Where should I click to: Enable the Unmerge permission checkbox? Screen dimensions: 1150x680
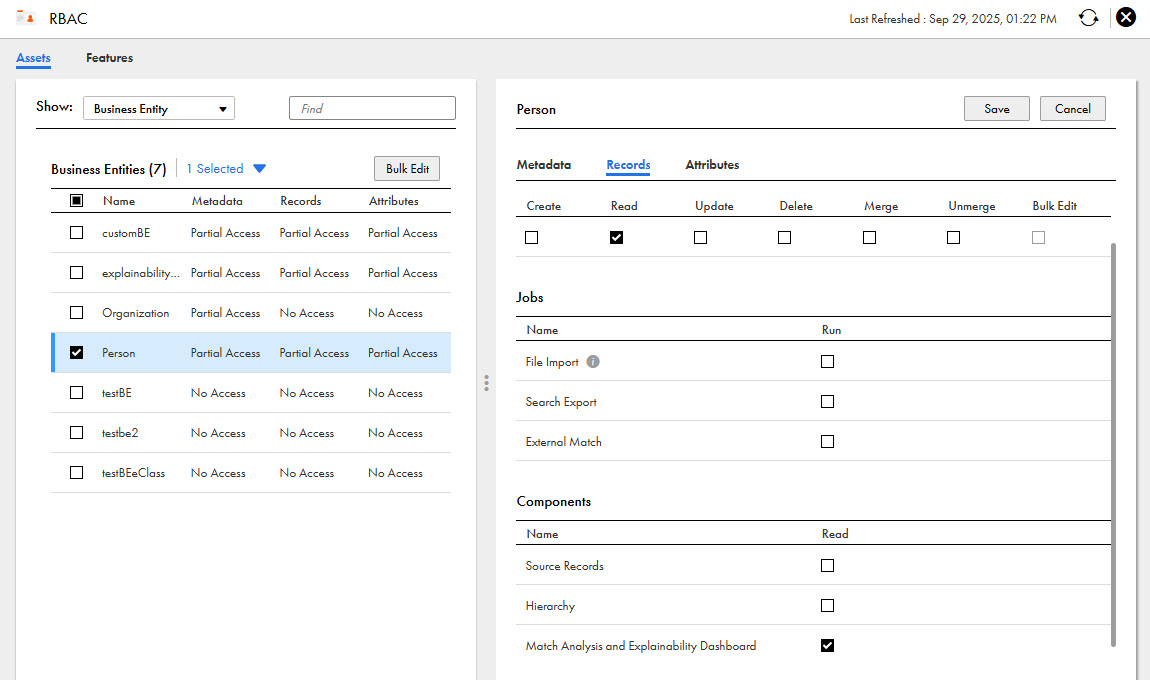(x=953, y=238)
